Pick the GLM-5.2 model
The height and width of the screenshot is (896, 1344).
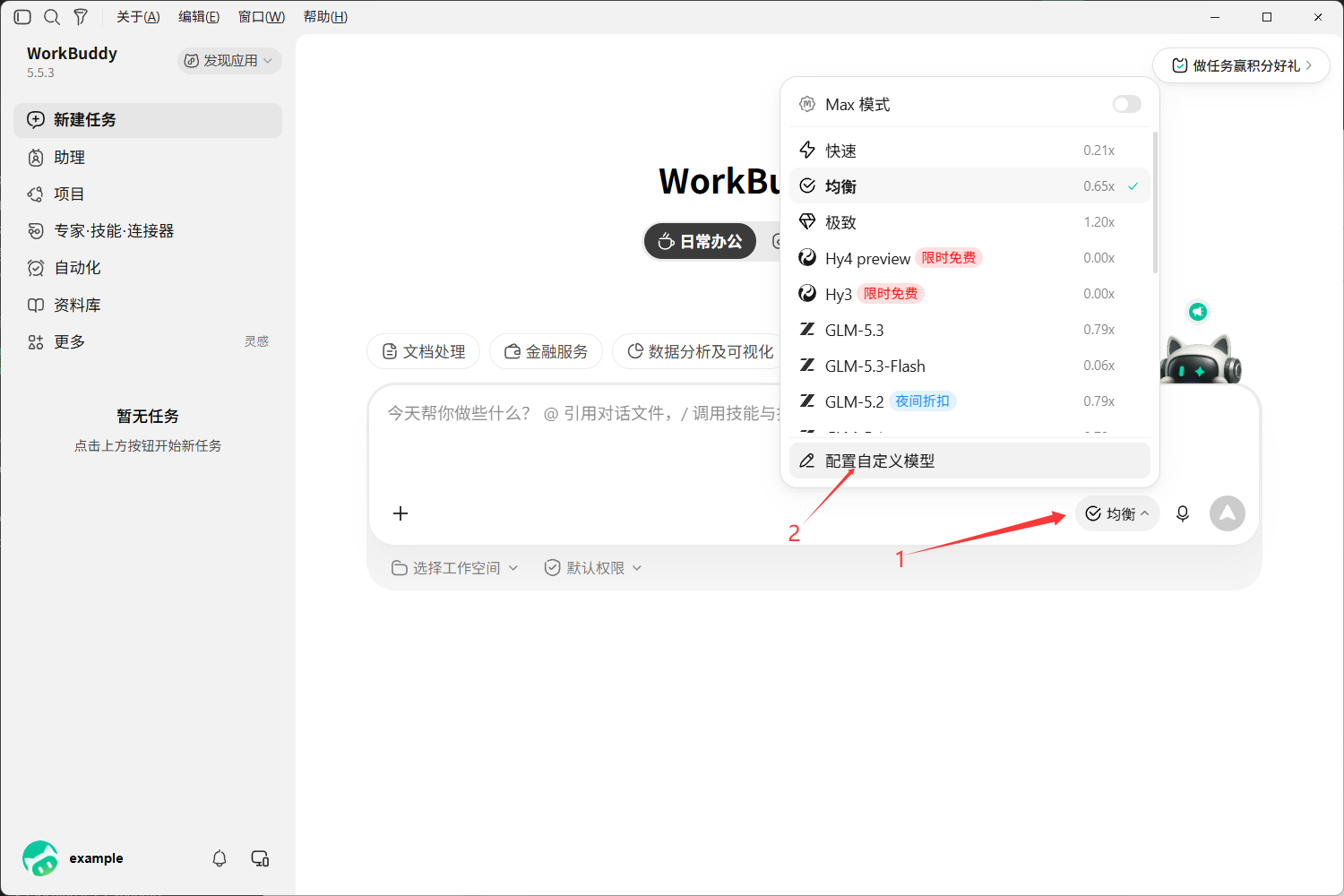[969, 401]
